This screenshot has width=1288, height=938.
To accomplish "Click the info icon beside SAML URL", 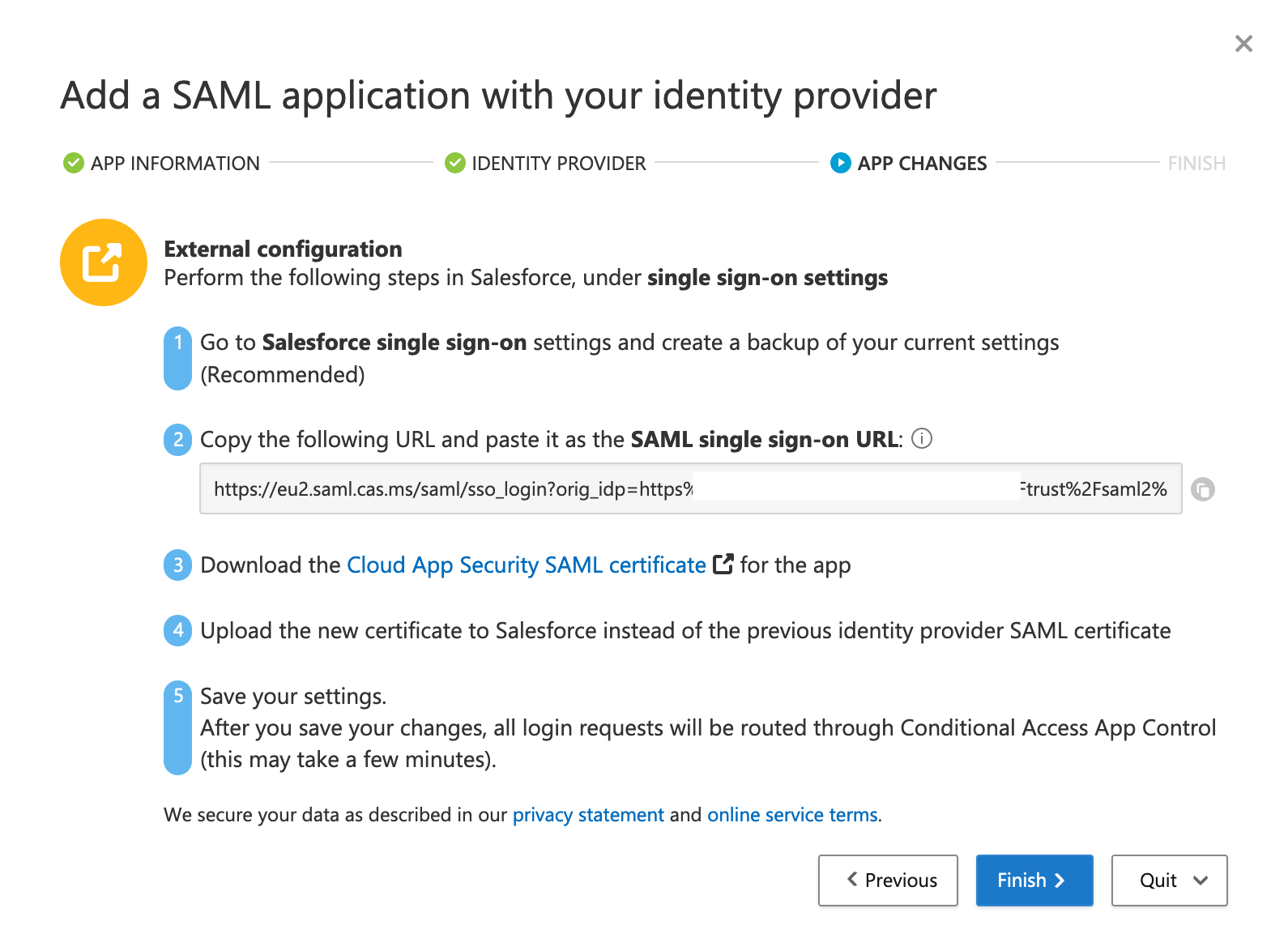I will [x=922, y=439].
